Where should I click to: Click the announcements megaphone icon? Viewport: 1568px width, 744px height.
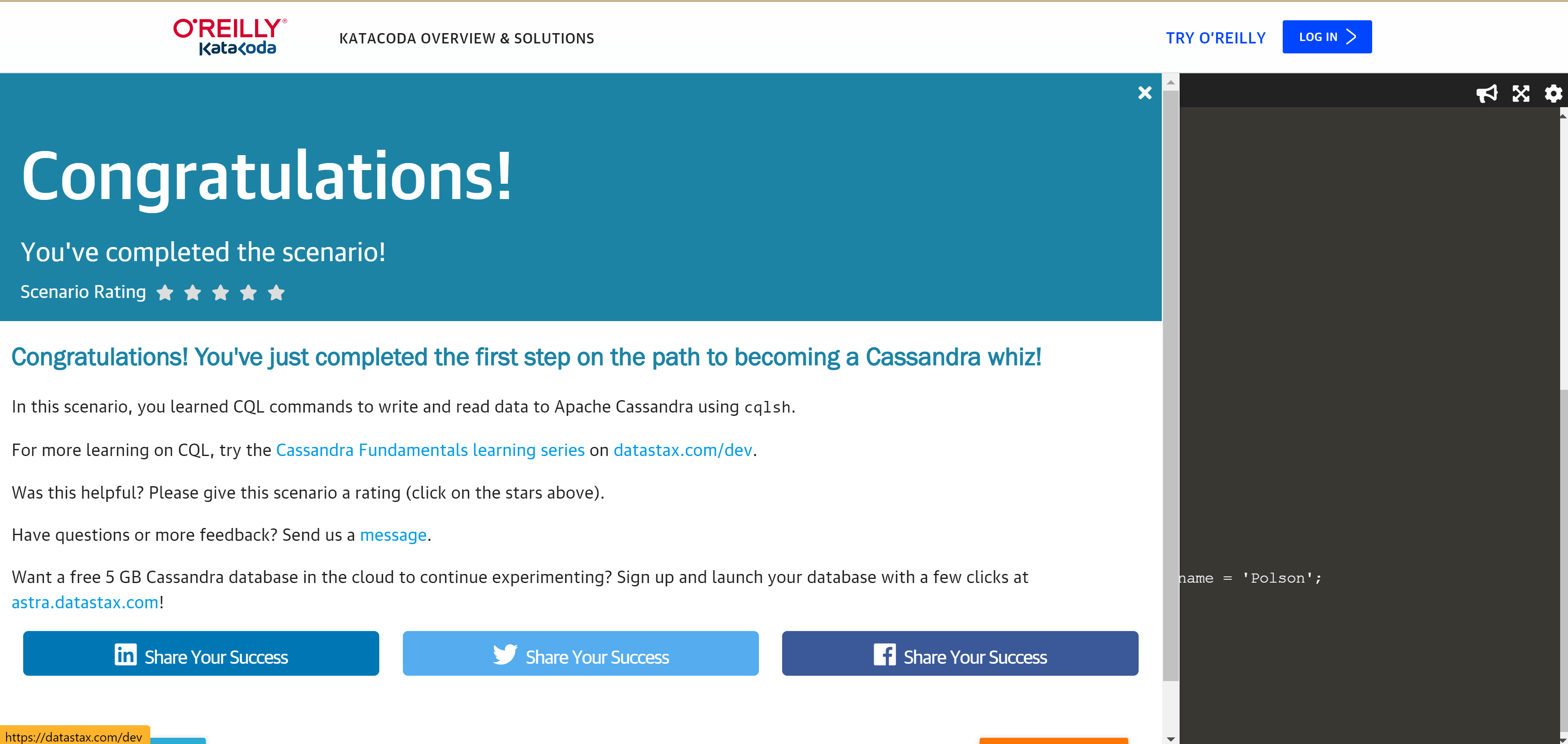1488,94
